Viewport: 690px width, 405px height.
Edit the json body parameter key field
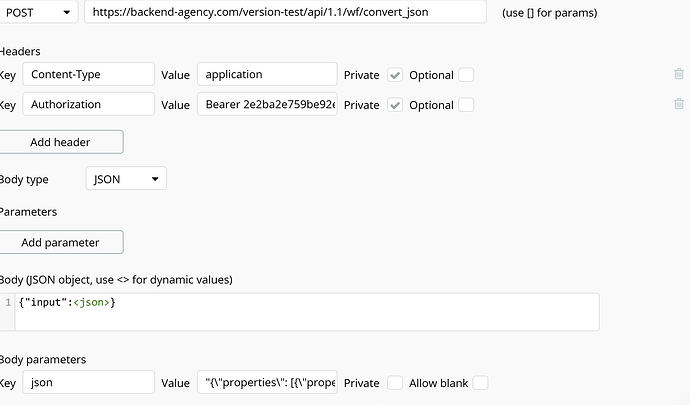(x=88, y=382)
